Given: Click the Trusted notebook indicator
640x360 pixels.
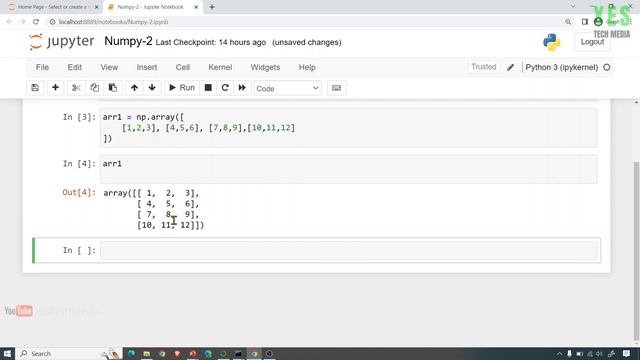Looking at the screenshot, I should point(484,67).
